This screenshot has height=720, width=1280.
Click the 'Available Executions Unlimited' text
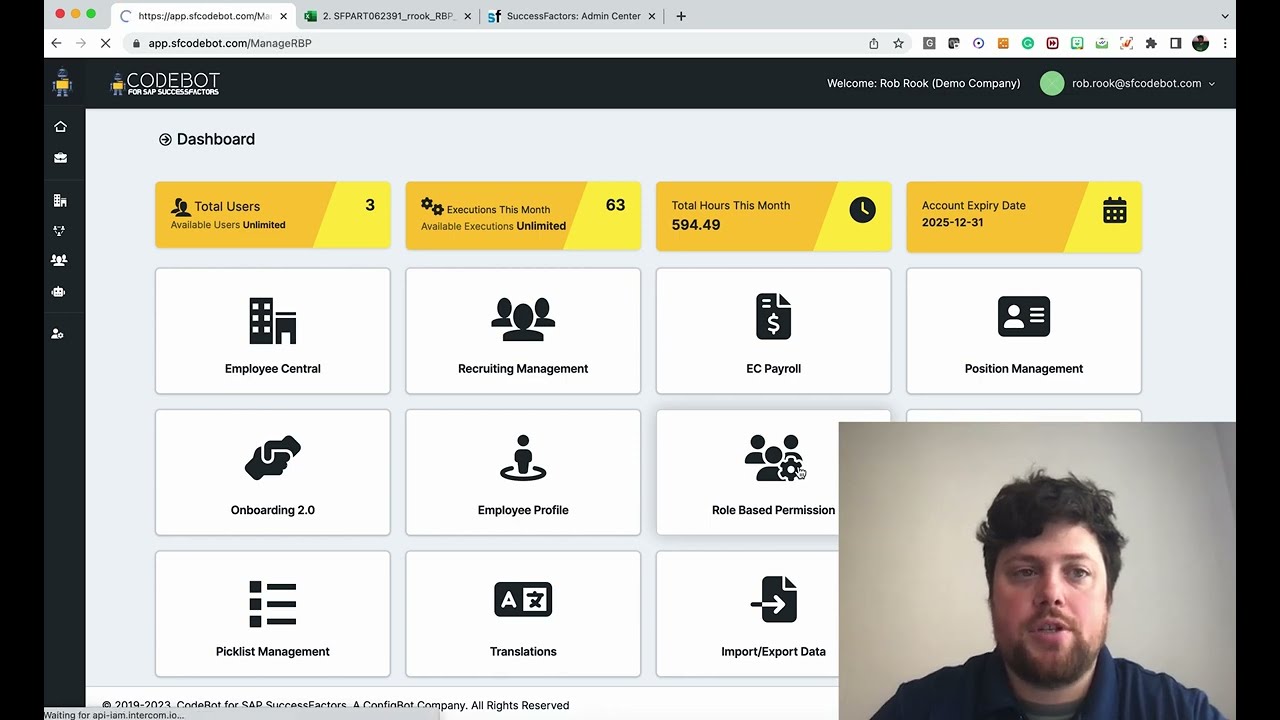click(x=493, y=226)
